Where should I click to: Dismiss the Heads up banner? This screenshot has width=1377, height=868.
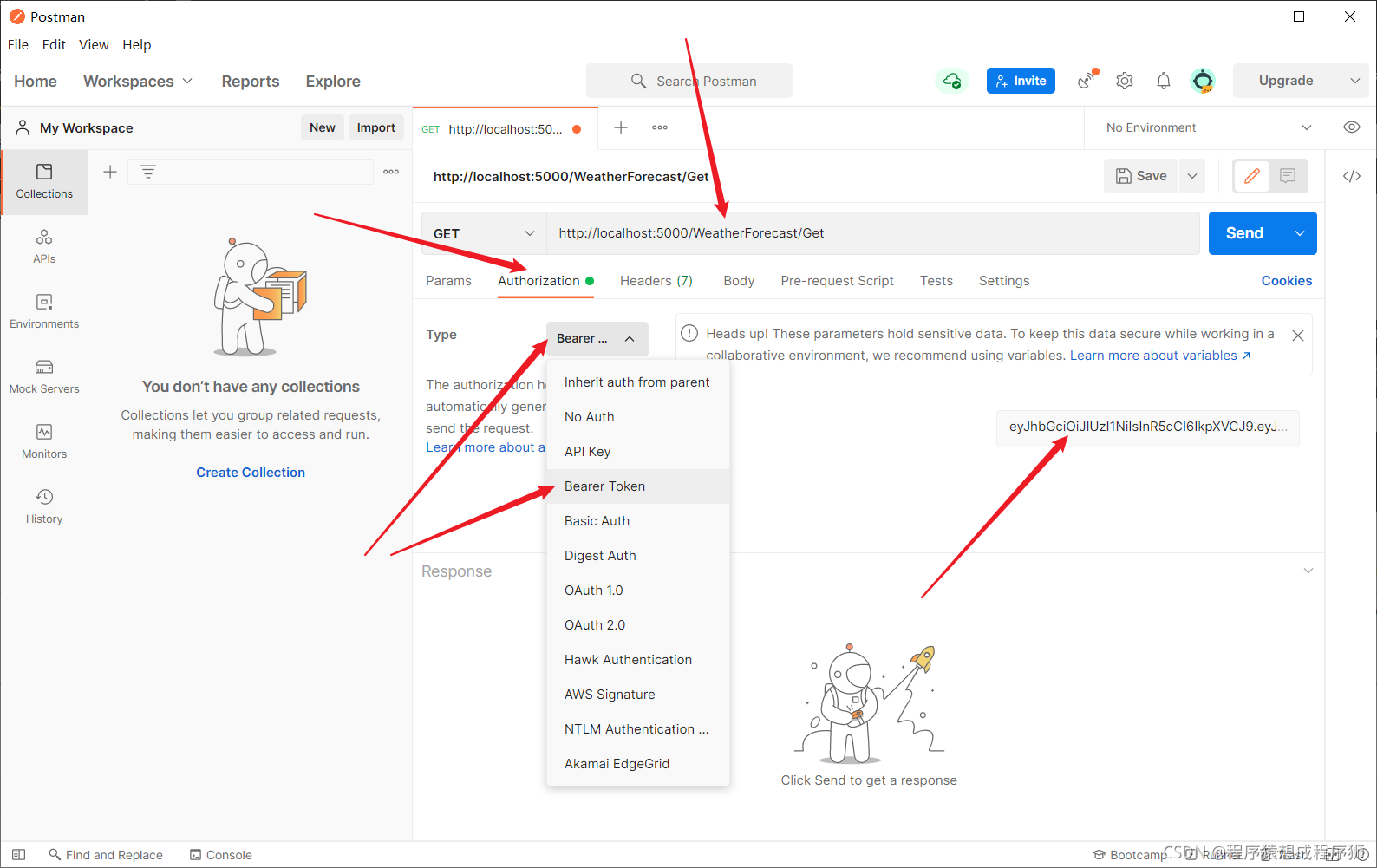(1298, 336)
